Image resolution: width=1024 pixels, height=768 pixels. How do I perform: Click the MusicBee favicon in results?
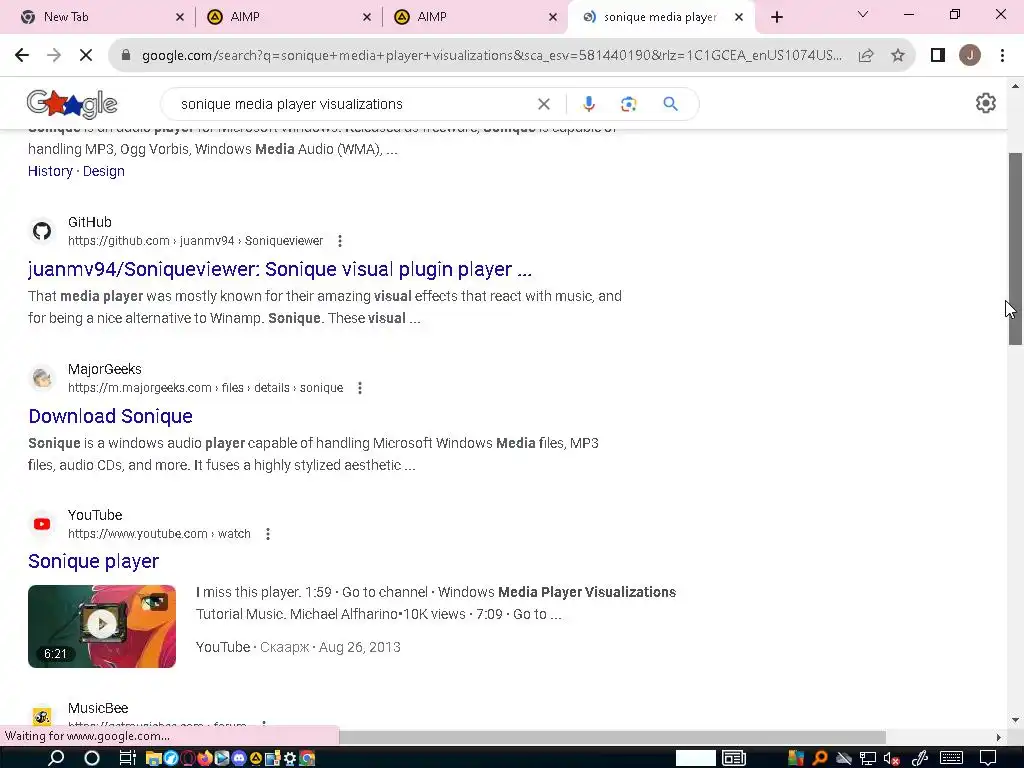[x=42, y=716]
